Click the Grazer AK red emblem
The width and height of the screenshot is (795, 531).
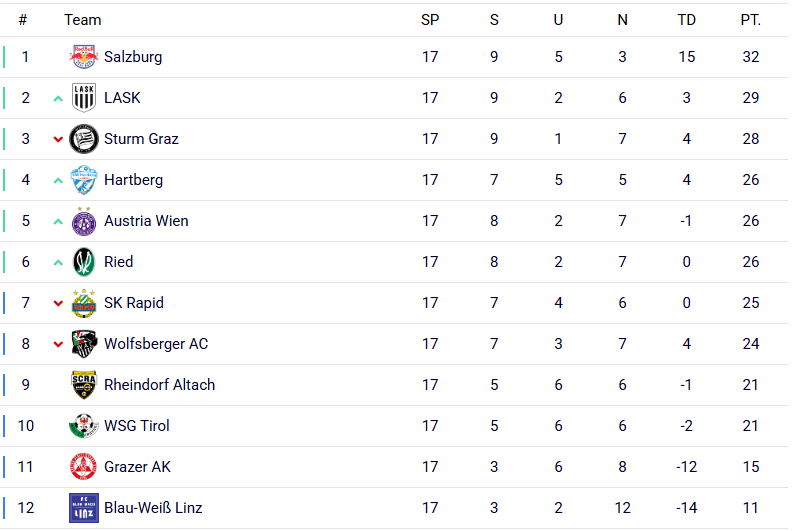tap(84, 467)
